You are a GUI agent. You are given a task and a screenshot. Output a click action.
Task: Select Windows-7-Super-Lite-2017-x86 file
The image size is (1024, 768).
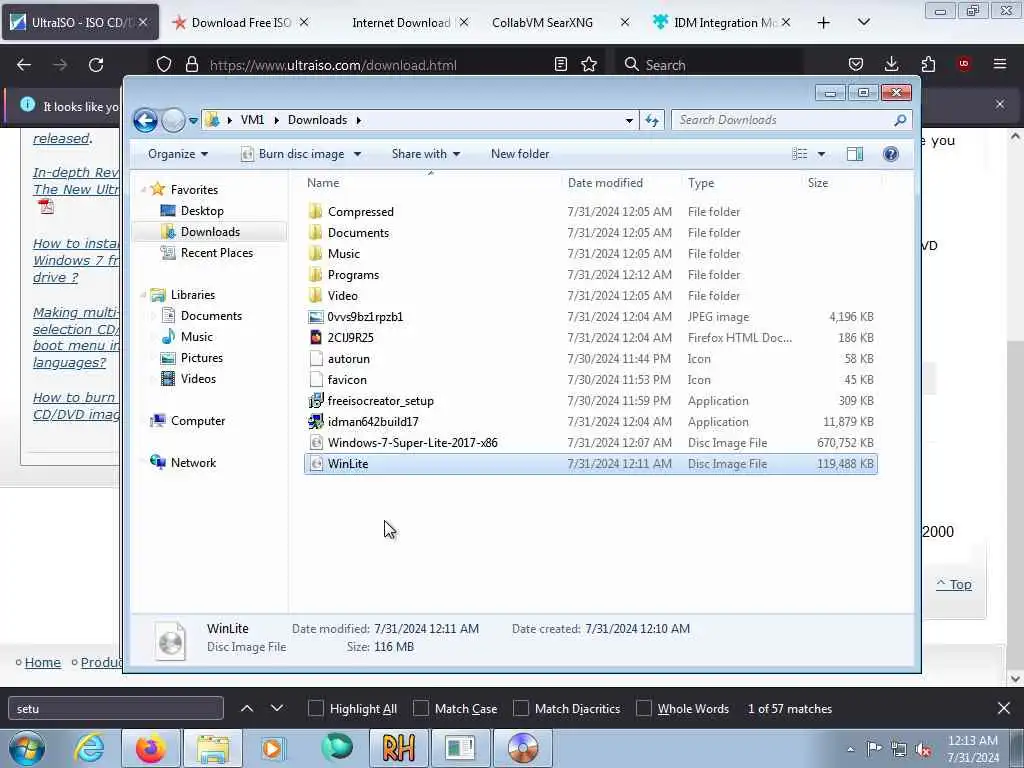point(590,443)
